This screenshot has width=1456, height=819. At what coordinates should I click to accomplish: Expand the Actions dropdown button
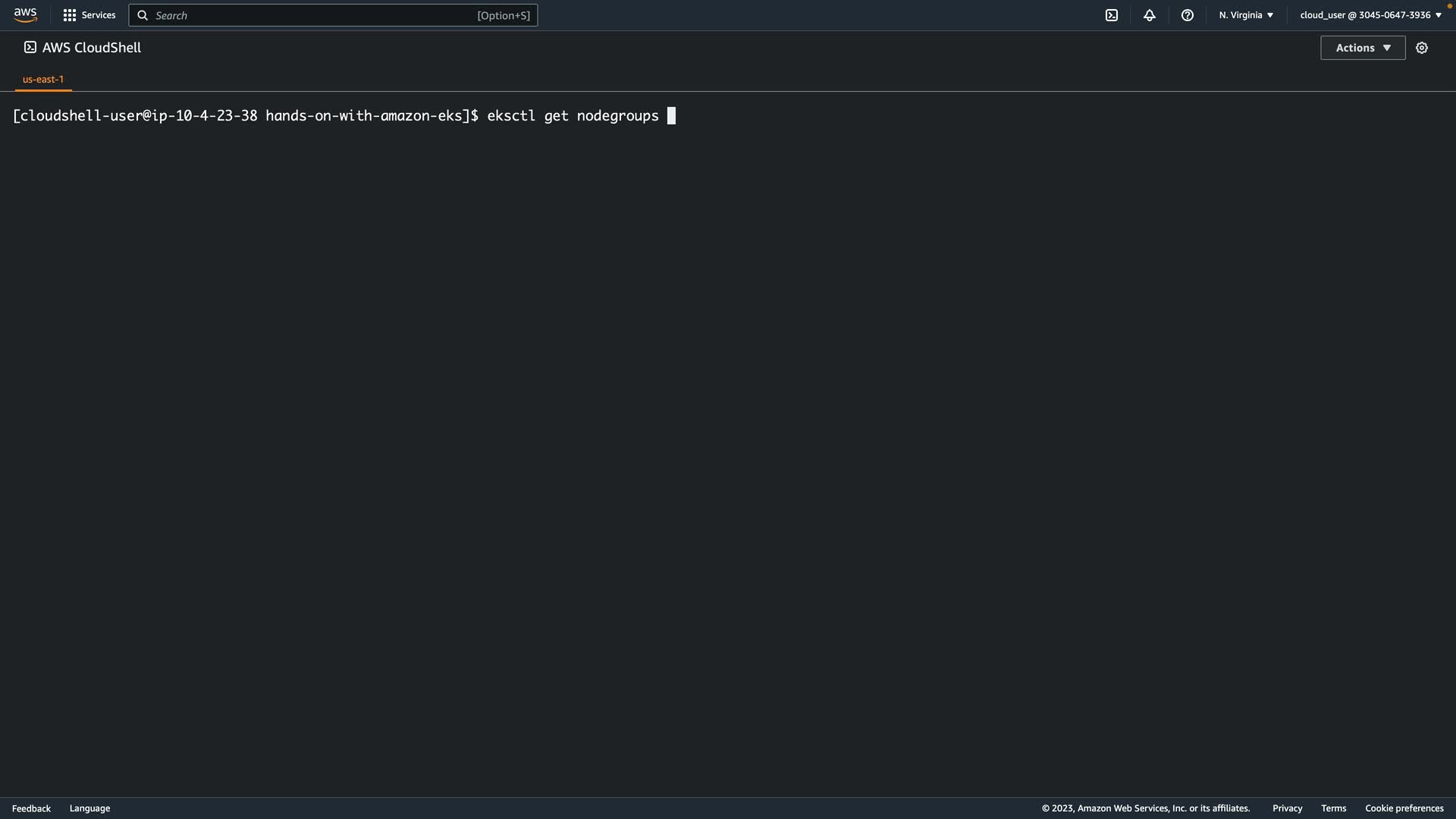tap(1363, 48)
